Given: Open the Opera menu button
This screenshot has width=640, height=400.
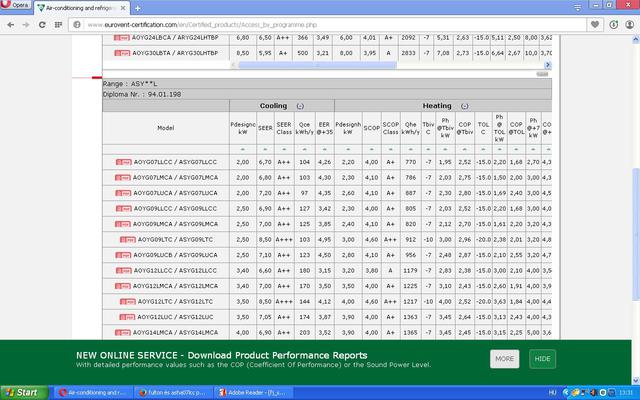Looking at the screenshot, I should point(15,5).
